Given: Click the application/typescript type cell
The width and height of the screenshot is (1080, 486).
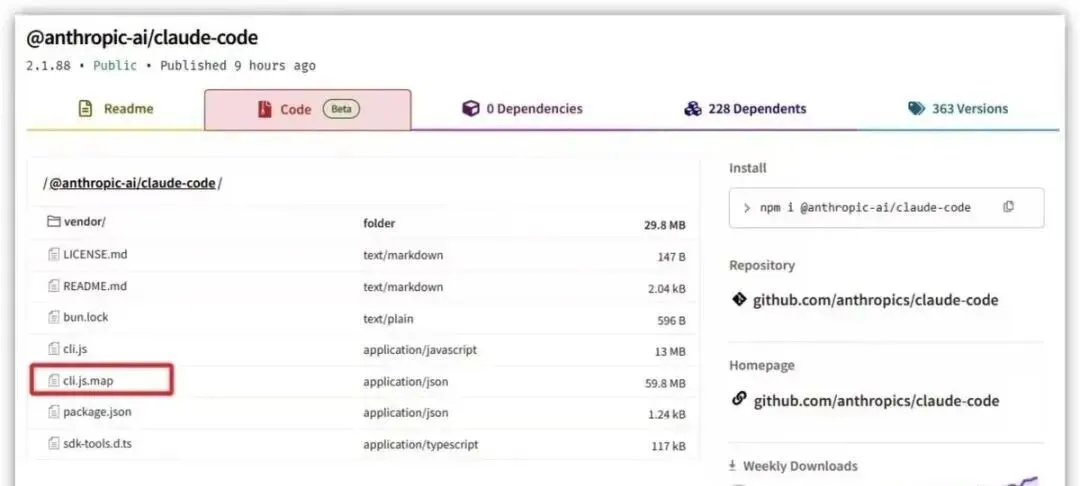Looking at the screenshot, I should click(x=421, y=445).
